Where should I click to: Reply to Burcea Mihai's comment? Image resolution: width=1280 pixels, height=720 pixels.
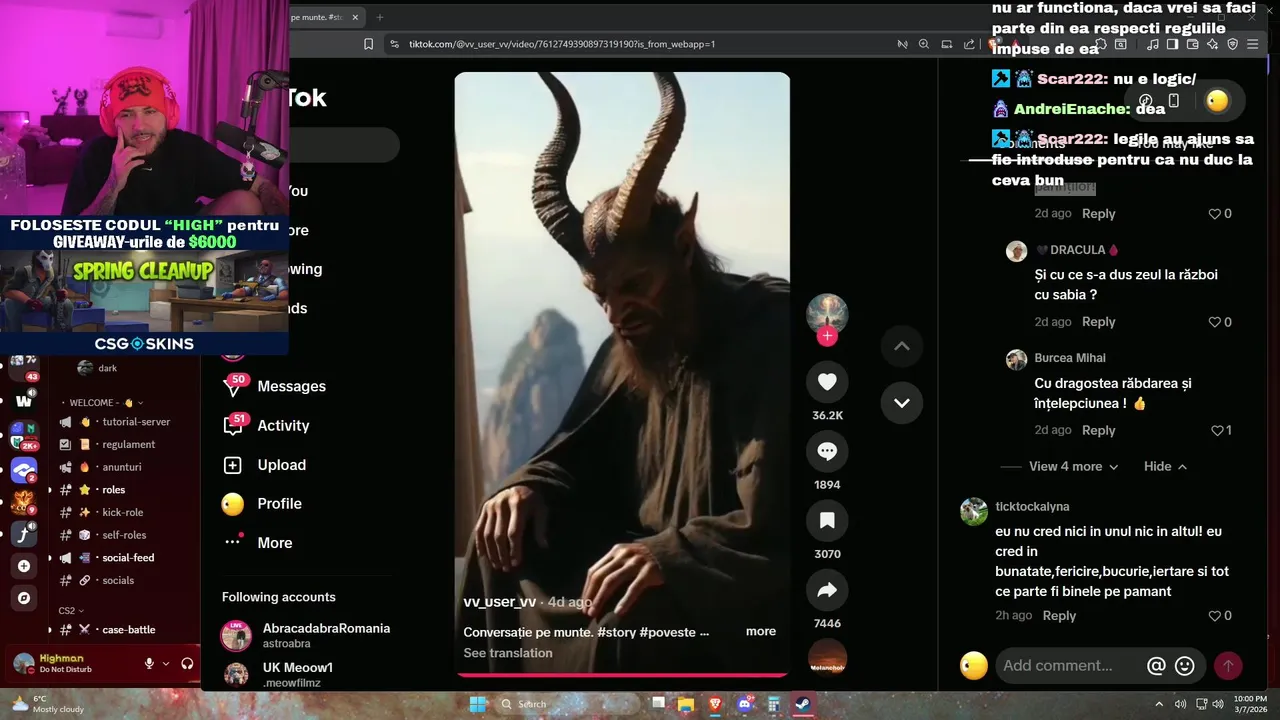tap(1098, 430)
